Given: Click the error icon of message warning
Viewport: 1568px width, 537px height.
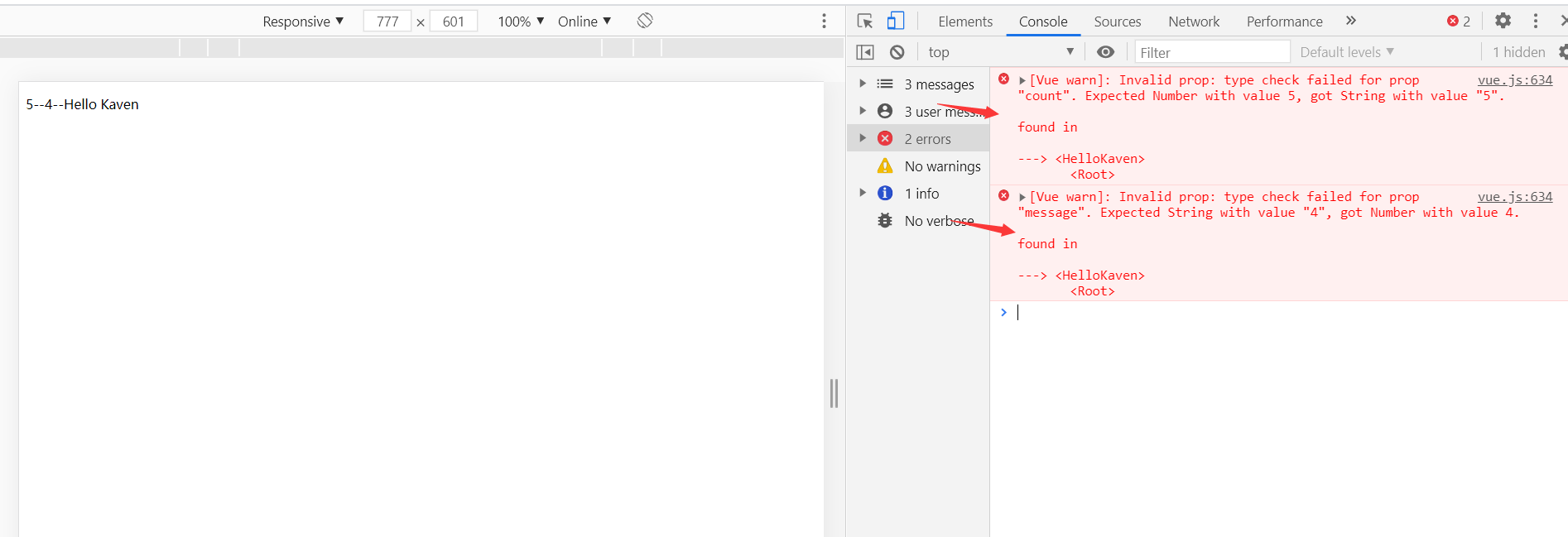Looking at the screenshot, I should click(1003, 196).
